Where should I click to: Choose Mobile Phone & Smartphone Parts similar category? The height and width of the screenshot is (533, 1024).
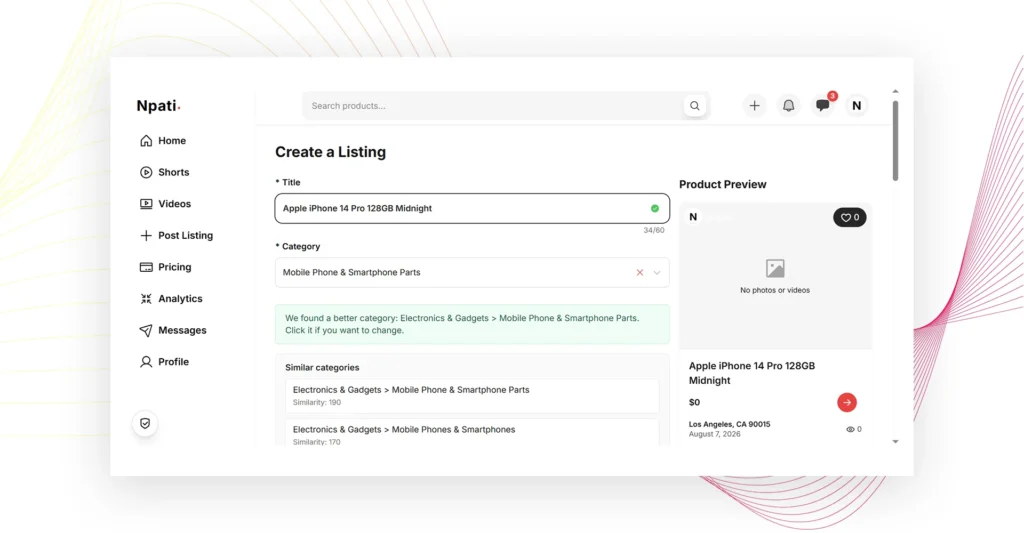[x=472, y=396]
